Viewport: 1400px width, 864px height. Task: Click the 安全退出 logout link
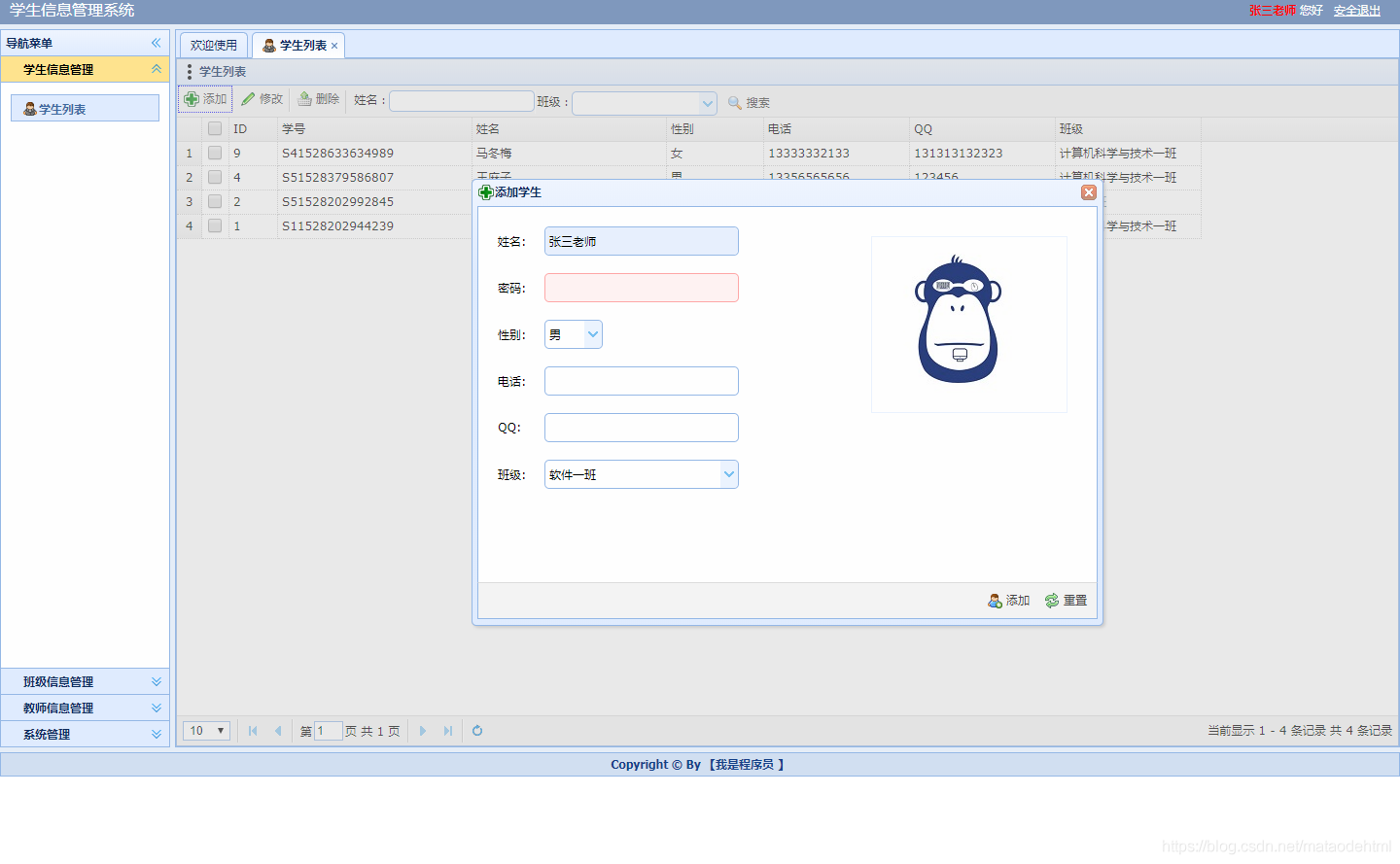[x=1357, y=11]
